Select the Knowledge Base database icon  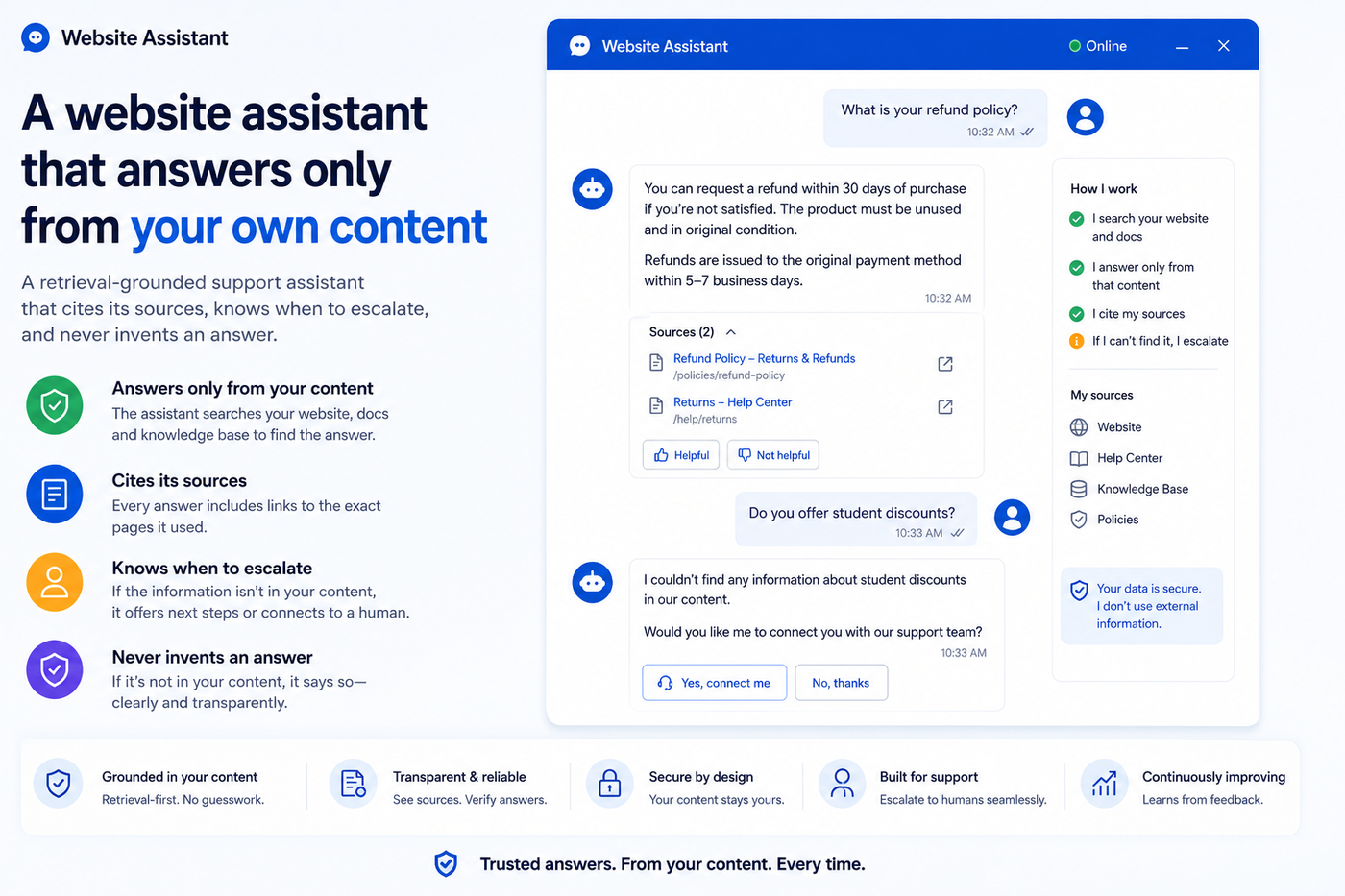[x=1079, y=489]
